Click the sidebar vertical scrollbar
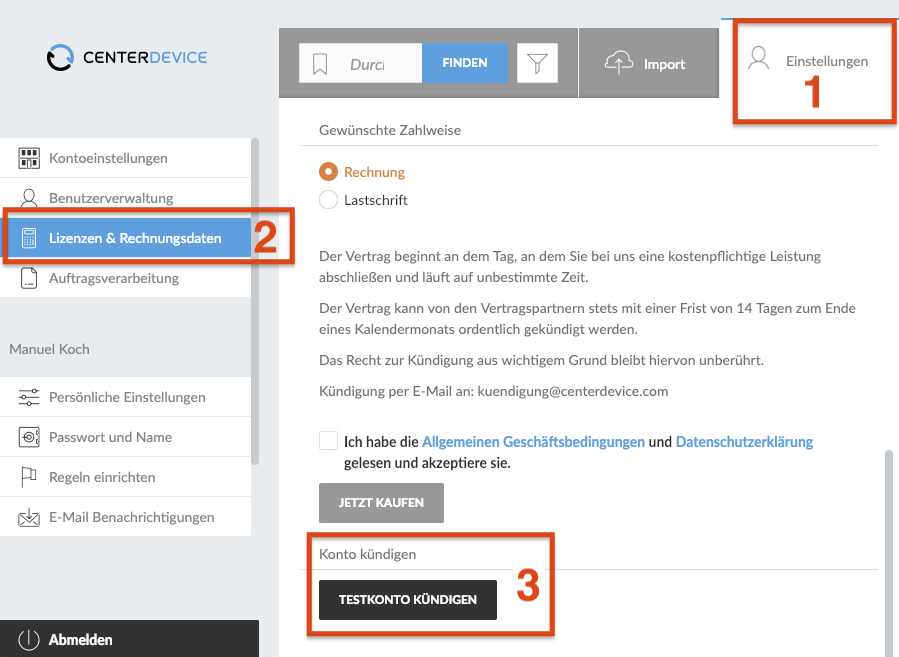The image size is (899, 657). pyautogui.click(x=255, y=301)
